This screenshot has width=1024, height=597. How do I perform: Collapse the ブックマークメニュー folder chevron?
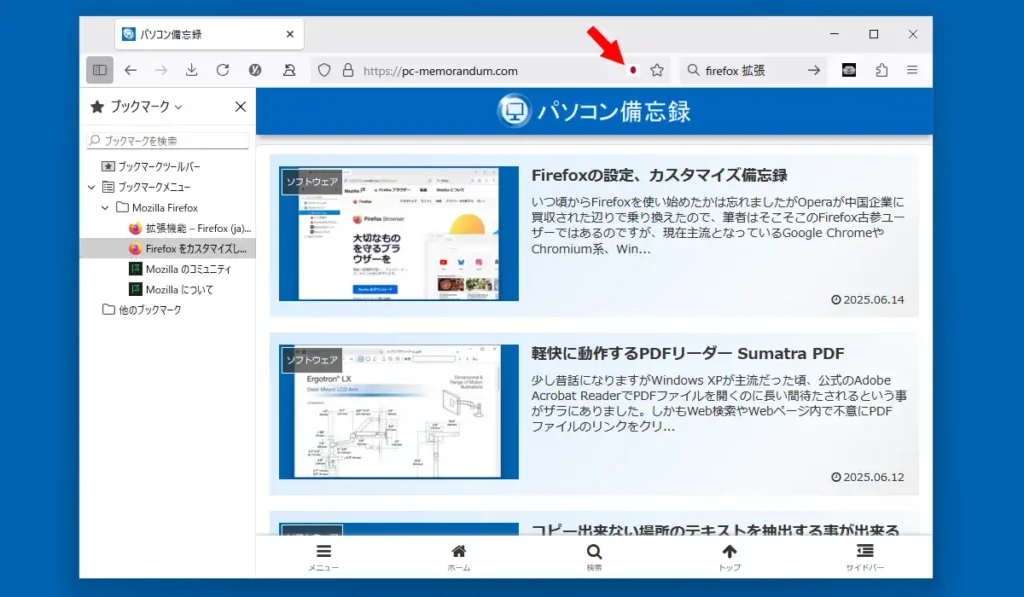91,187
